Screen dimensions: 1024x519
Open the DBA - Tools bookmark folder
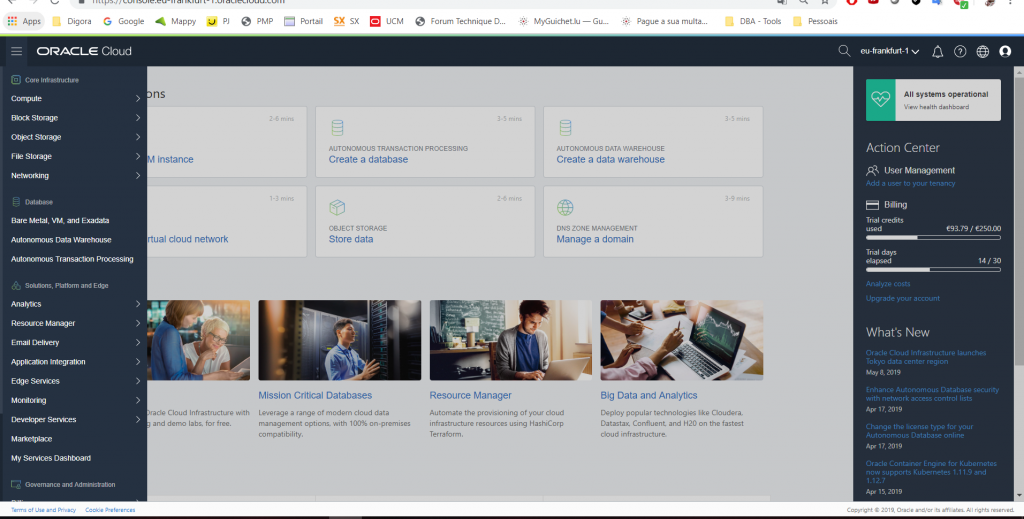click(x=753, y=21)
